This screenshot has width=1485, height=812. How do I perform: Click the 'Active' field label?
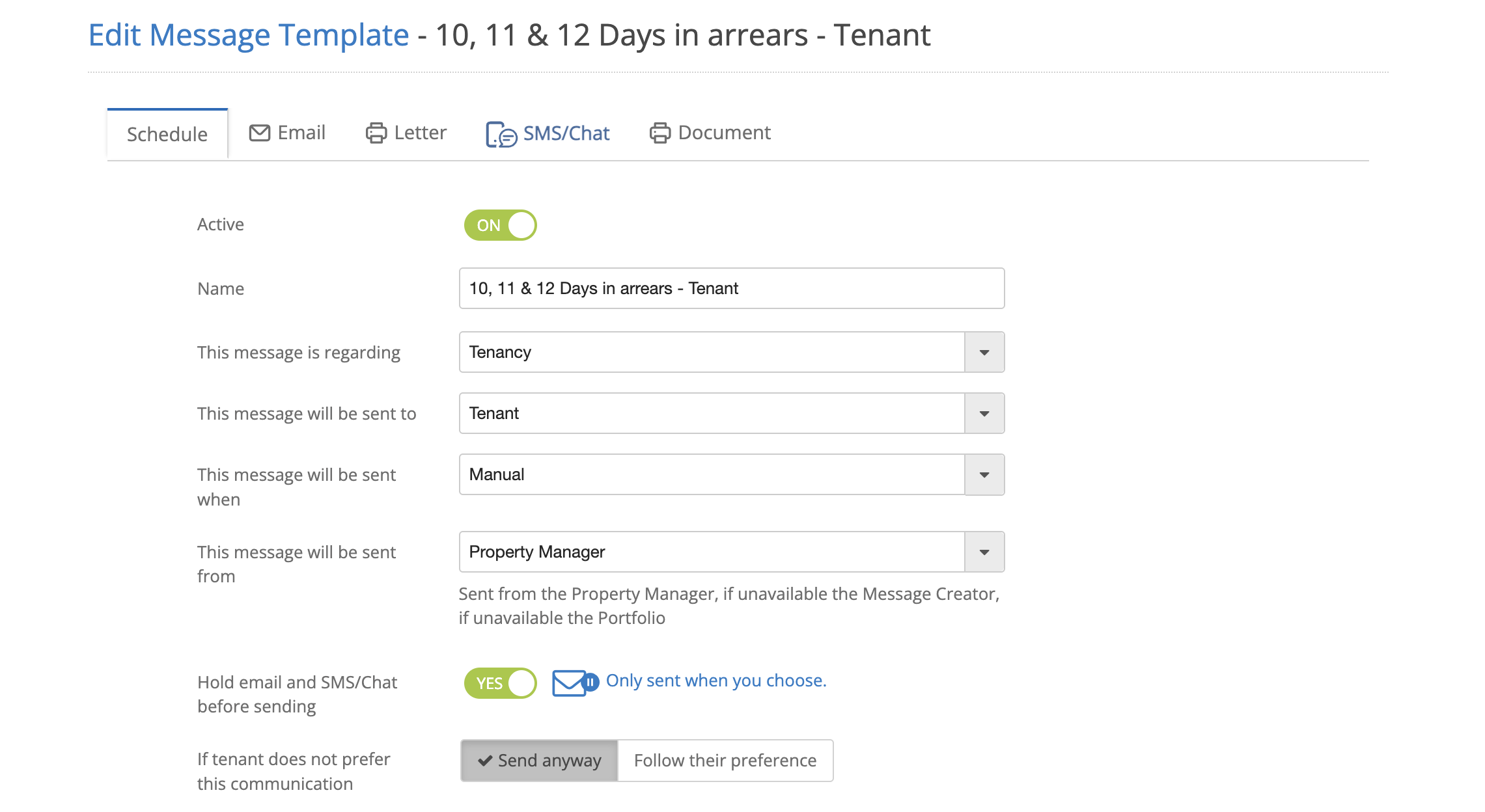point(221,224)
